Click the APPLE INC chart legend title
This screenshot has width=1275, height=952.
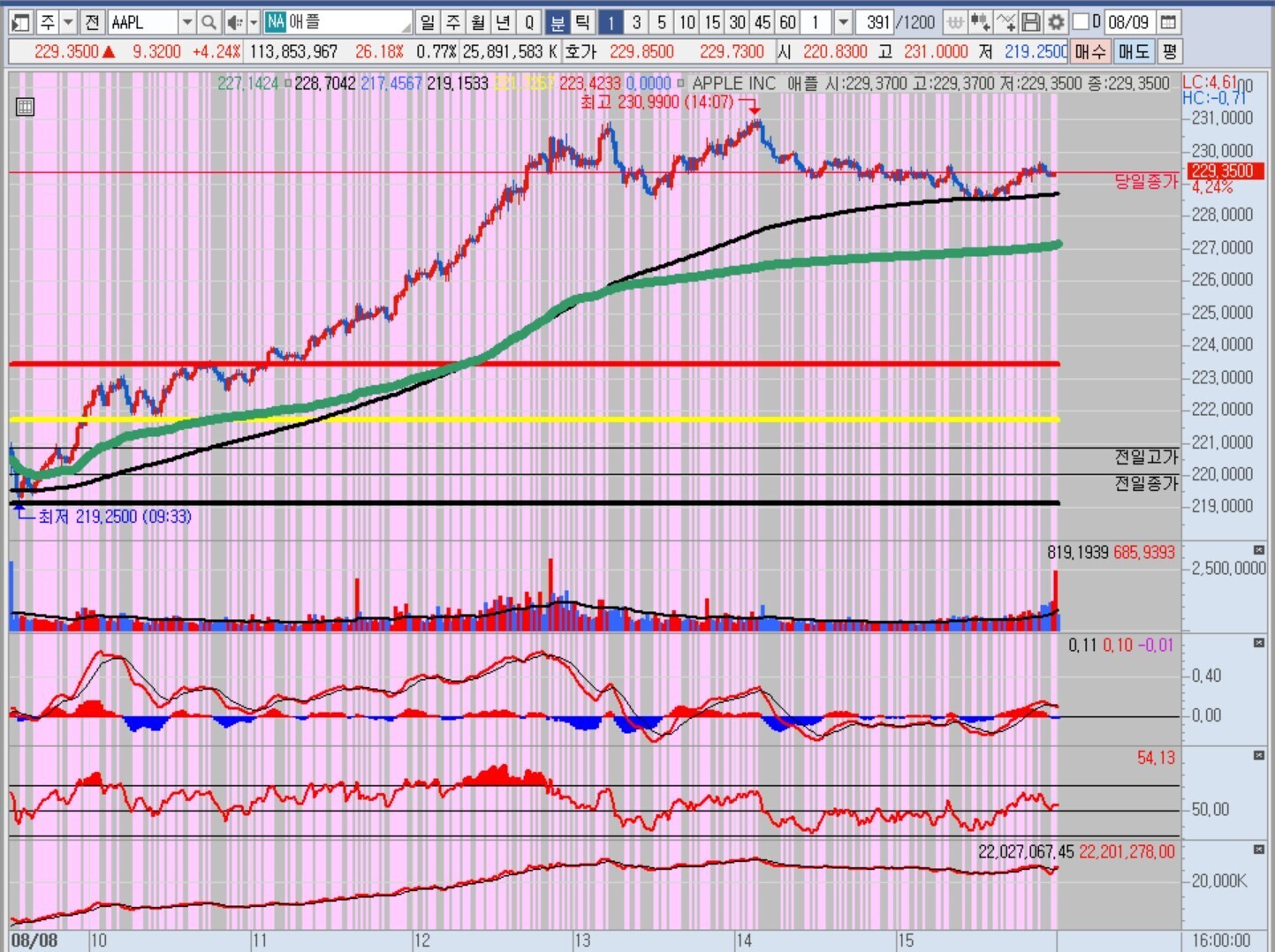click(x=734, y=84)
